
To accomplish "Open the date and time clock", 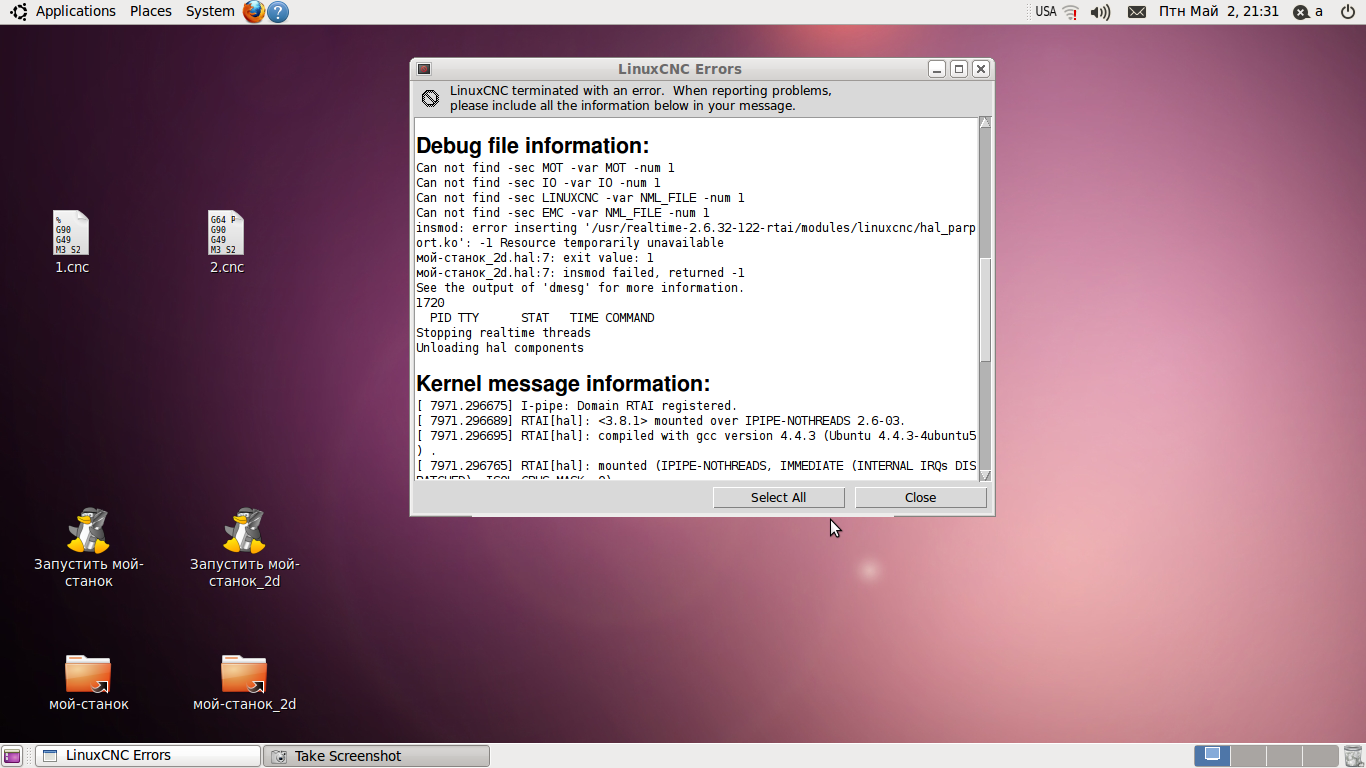I will tap(1219, 12).
